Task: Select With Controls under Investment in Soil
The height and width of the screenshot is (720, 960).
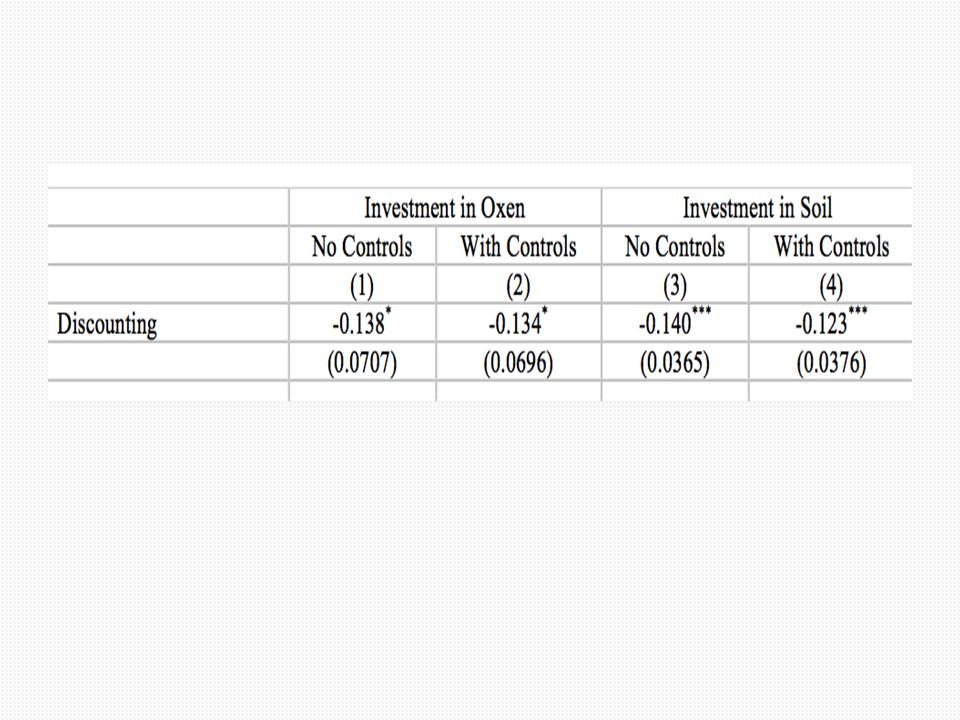Action: (831, 246)
